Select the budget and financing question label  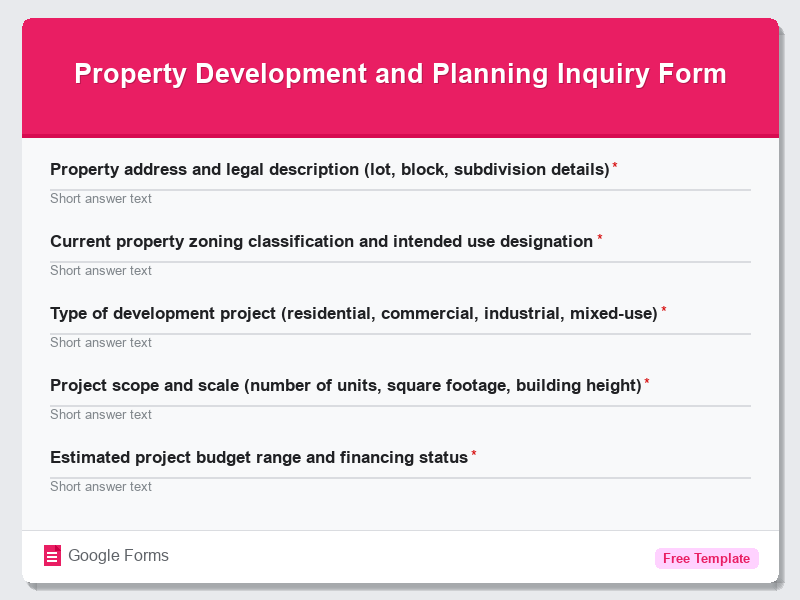pos(260,457)
